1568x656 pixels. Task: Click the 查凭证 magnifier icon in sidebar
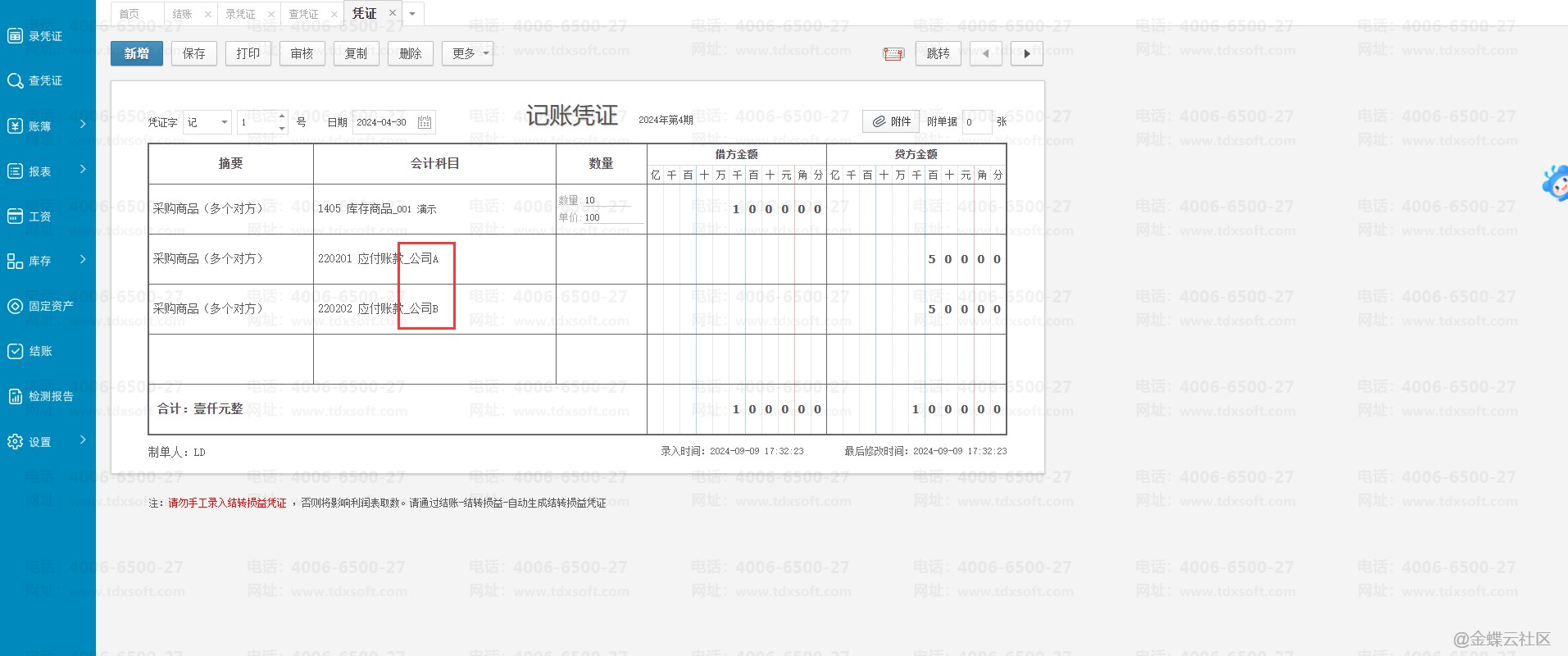coord(15,80)
